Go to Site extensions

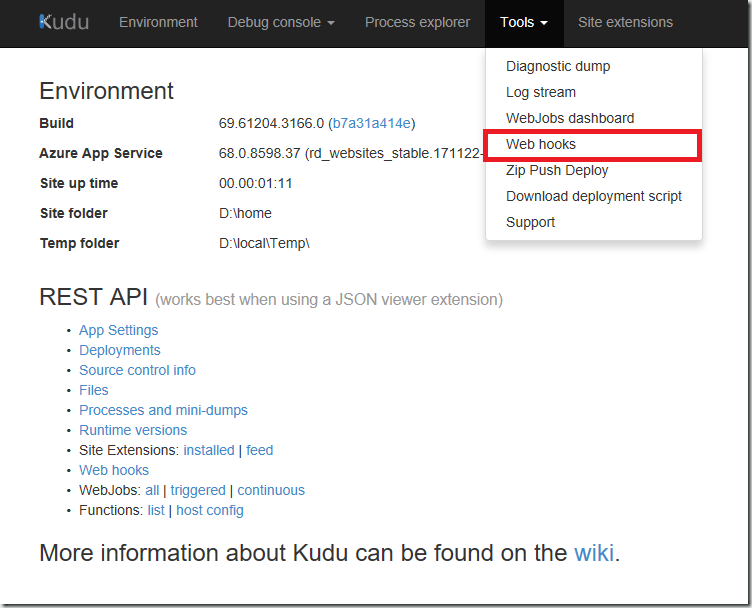pyautogui.click(x=625, y=22)
